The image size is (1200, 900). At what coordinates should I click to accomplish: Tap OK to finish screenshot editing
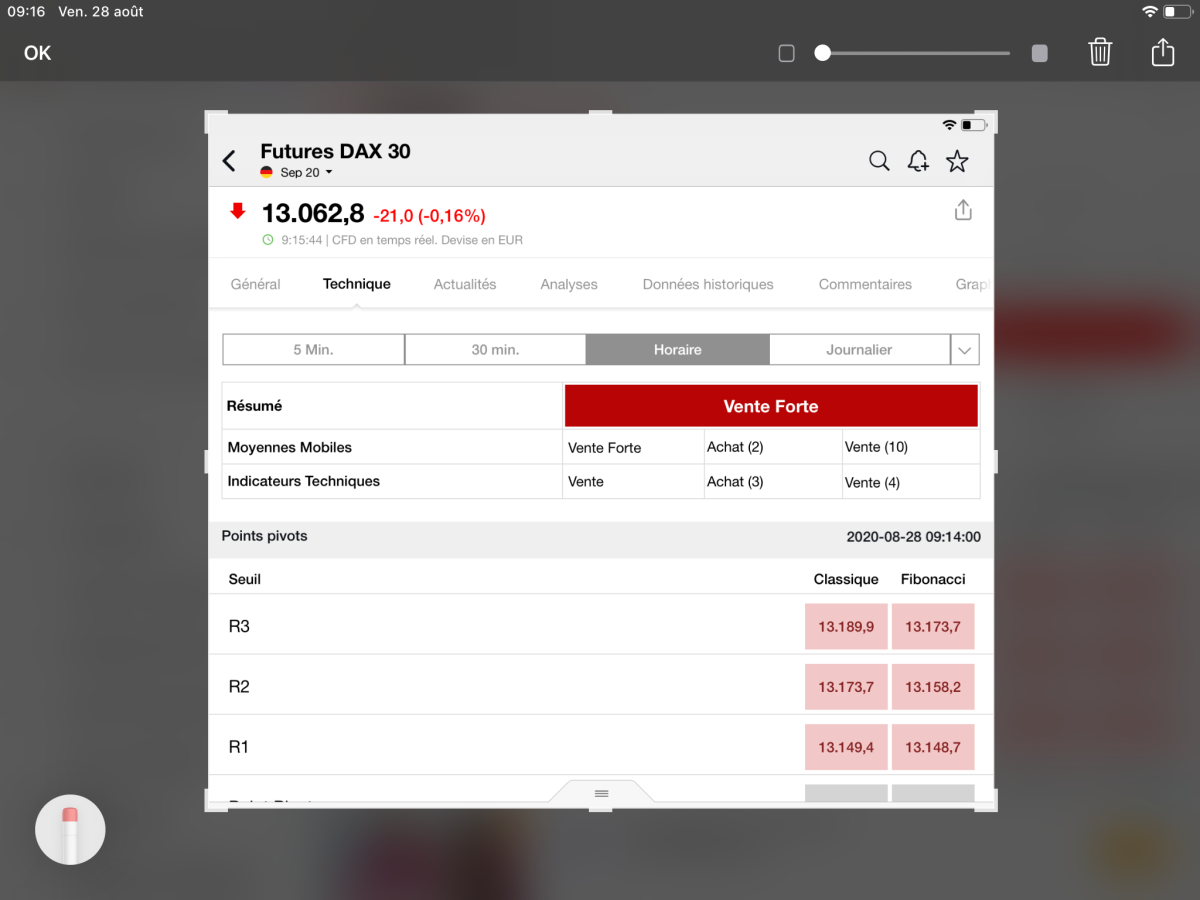coord(37,53)
